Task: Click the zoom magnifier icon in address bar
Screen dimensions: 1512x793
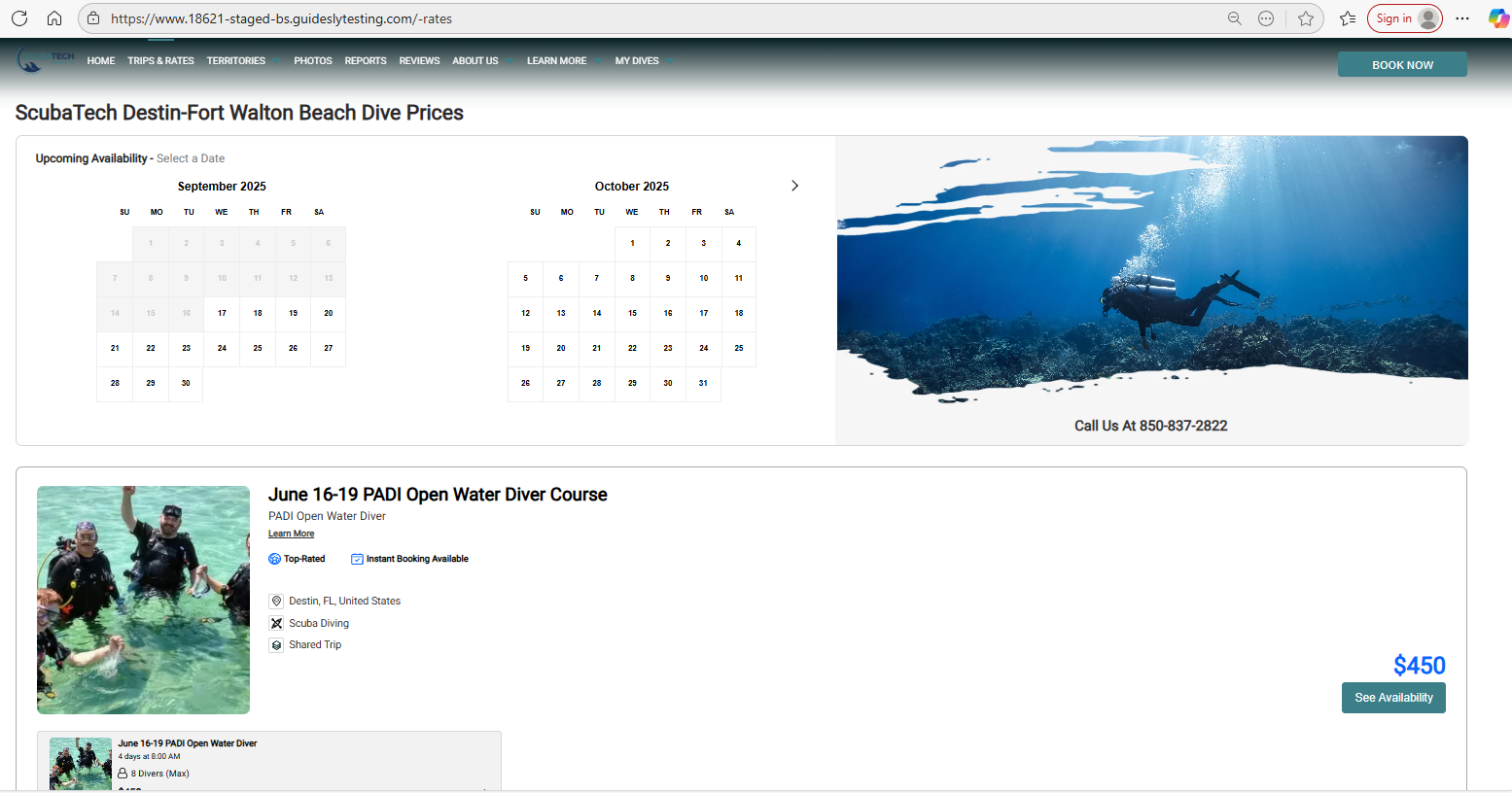Action: pos(1234,18)
